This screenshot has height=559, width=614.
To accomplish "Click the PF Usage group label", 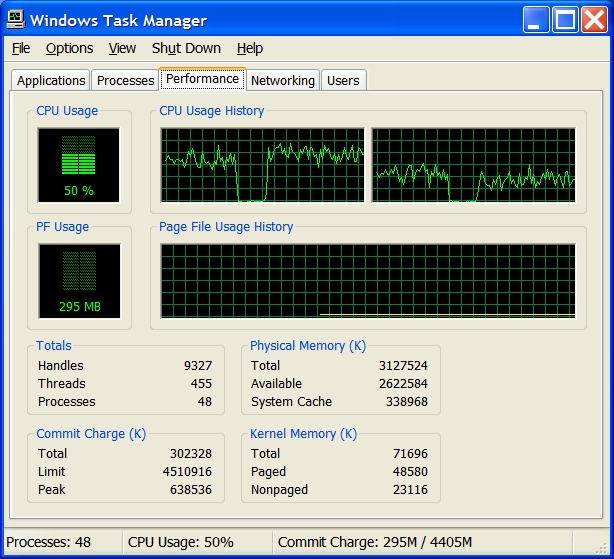I will tap(62, 227).
